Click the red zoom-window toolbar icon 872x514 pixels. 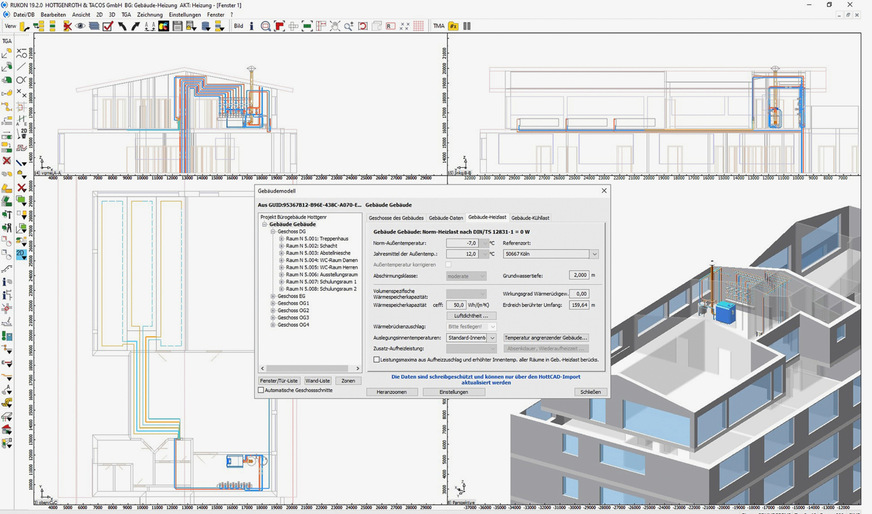[279, 26]
